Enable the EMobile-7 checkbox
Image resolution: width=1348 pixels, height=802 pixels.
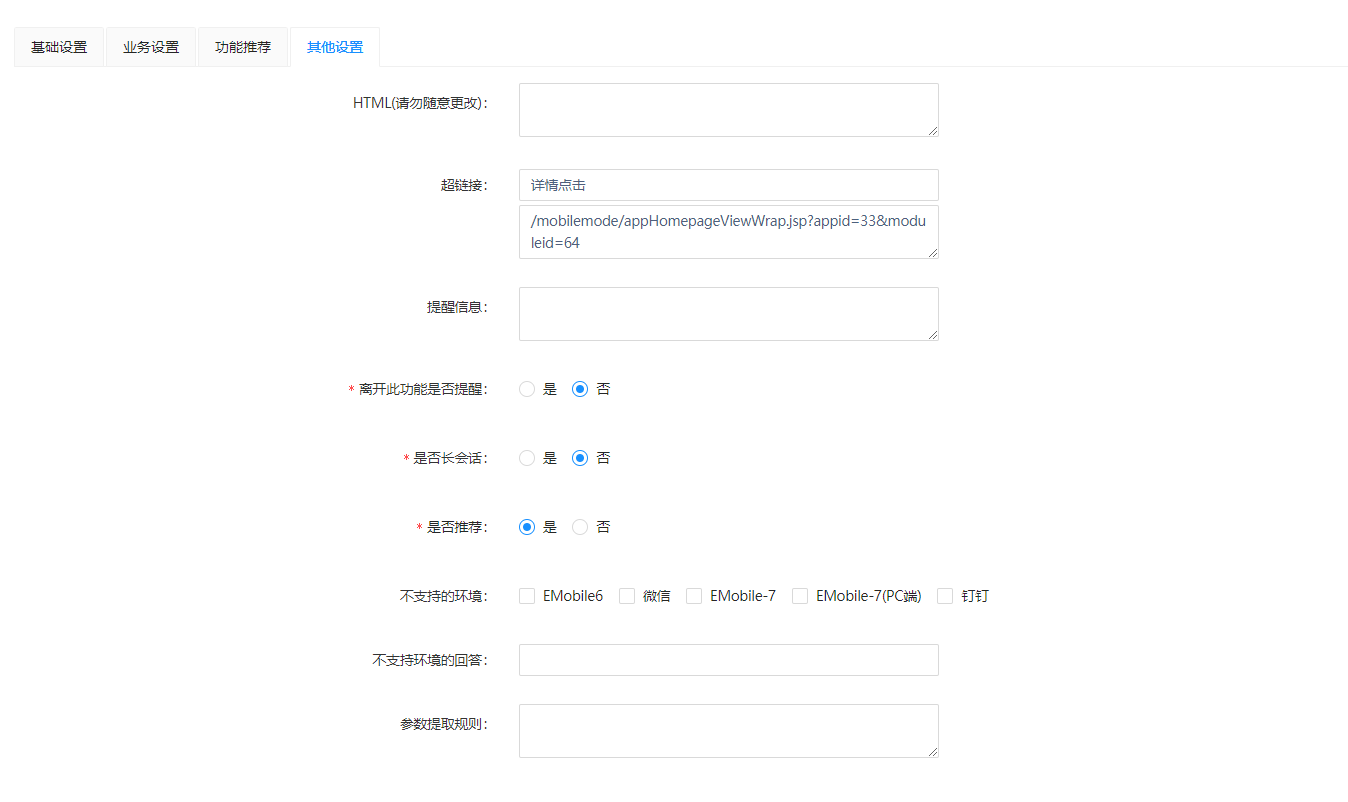[694, 596]
